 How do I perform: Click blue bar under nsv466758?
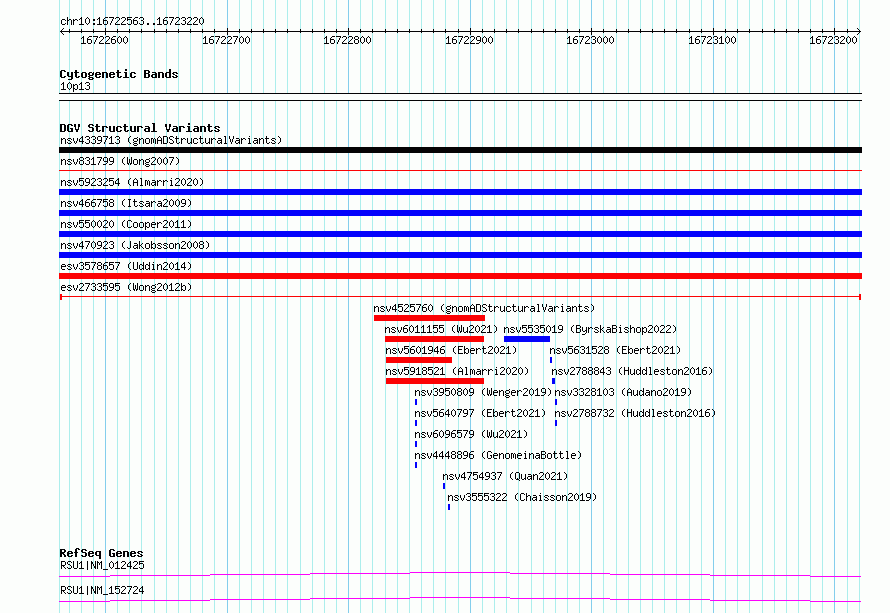(x=460, y=213)
